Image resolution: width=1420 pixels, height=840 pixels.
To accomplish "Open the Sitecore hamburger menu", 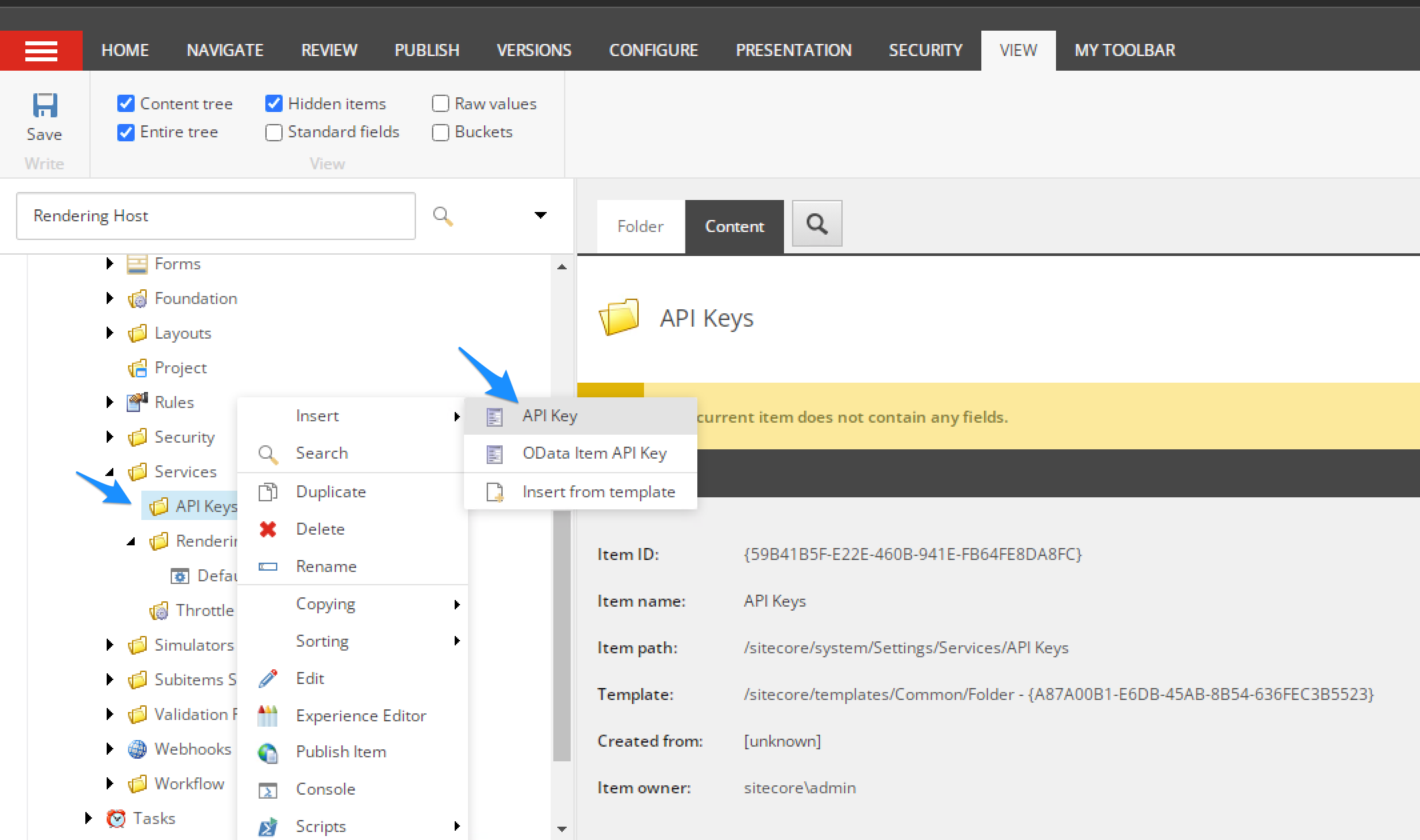I will click(41, 51).
